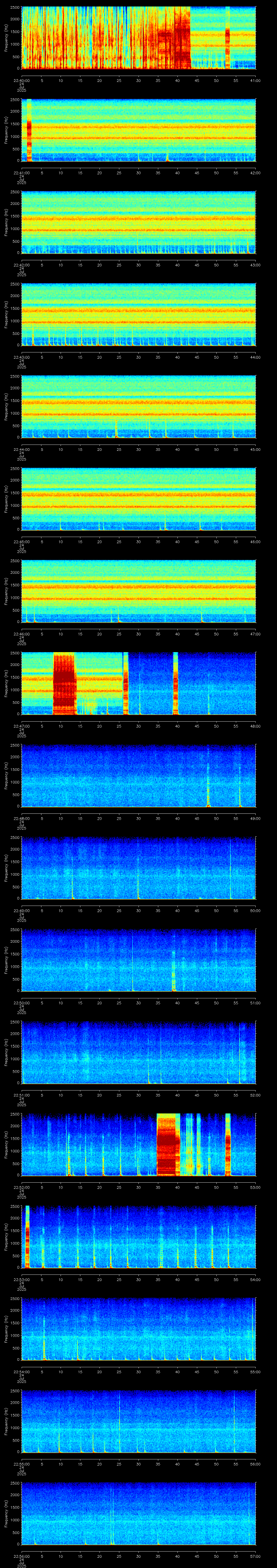The width and height of the screenshot is (277, 1568).
Task: Click the "22:52:00" start time label
Action: point(21,1187)
